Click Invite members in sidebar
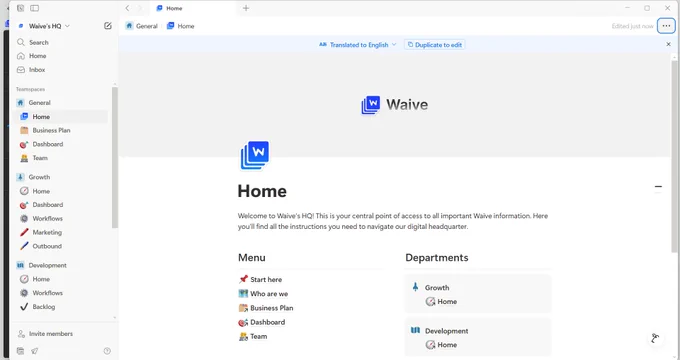680x360 pixels. tap(51, 334)
